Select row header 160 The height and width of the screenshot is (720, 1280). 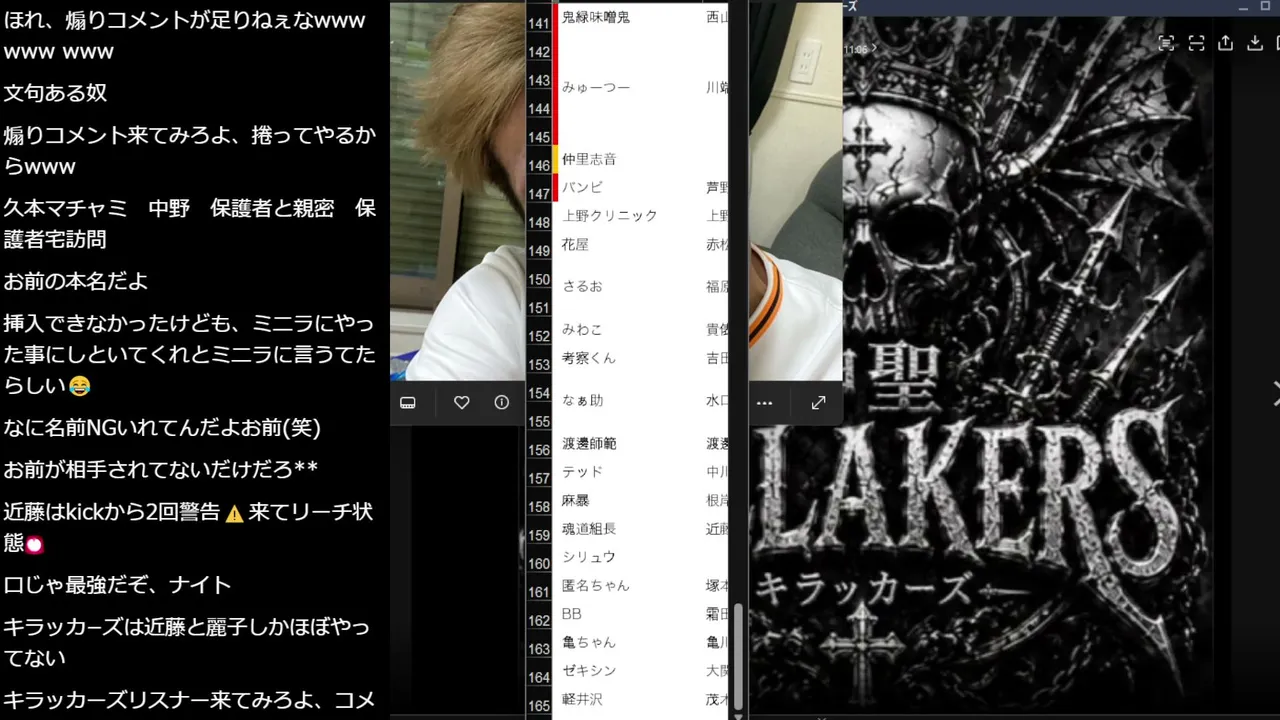(539, 564)
